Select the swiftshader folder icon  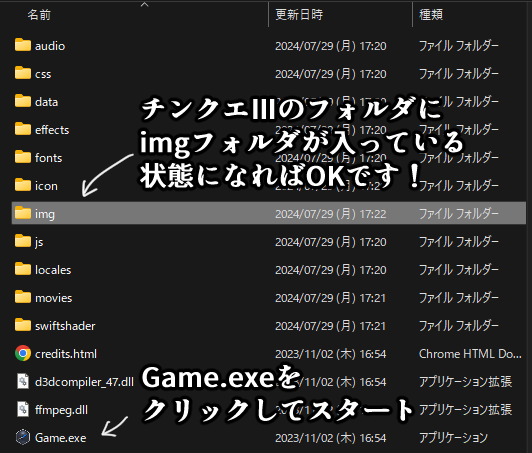[x=23, y=325]
